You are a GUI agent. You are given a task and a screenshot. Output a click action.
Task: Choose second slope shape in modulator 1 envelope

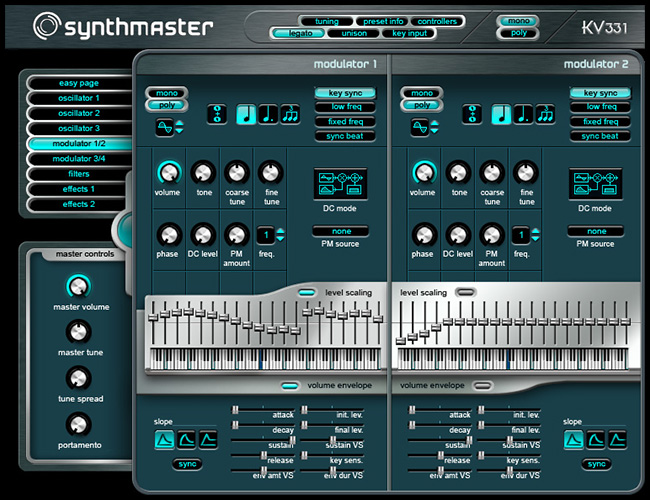point(187,440)
